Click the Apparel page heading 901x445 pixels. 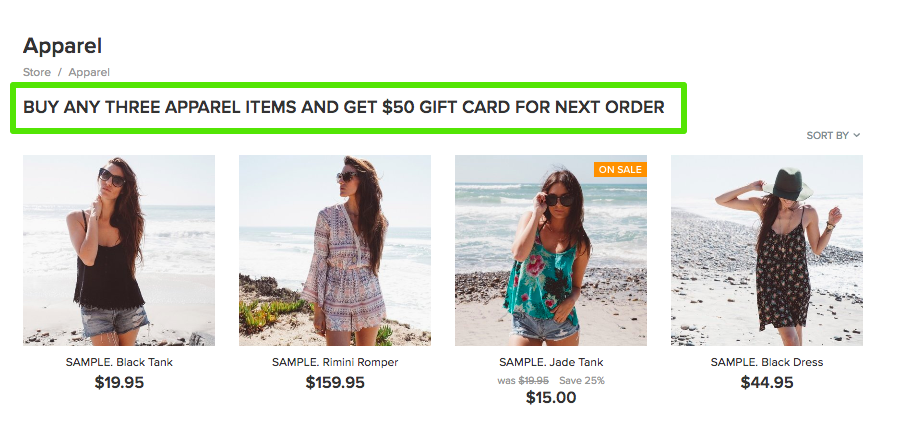63,46
